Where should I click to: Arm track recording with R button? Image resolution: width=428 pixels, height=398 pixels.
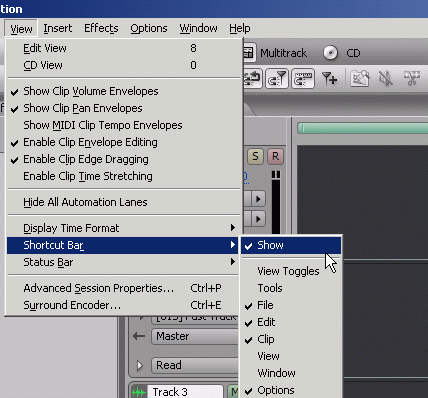(275, 156)
